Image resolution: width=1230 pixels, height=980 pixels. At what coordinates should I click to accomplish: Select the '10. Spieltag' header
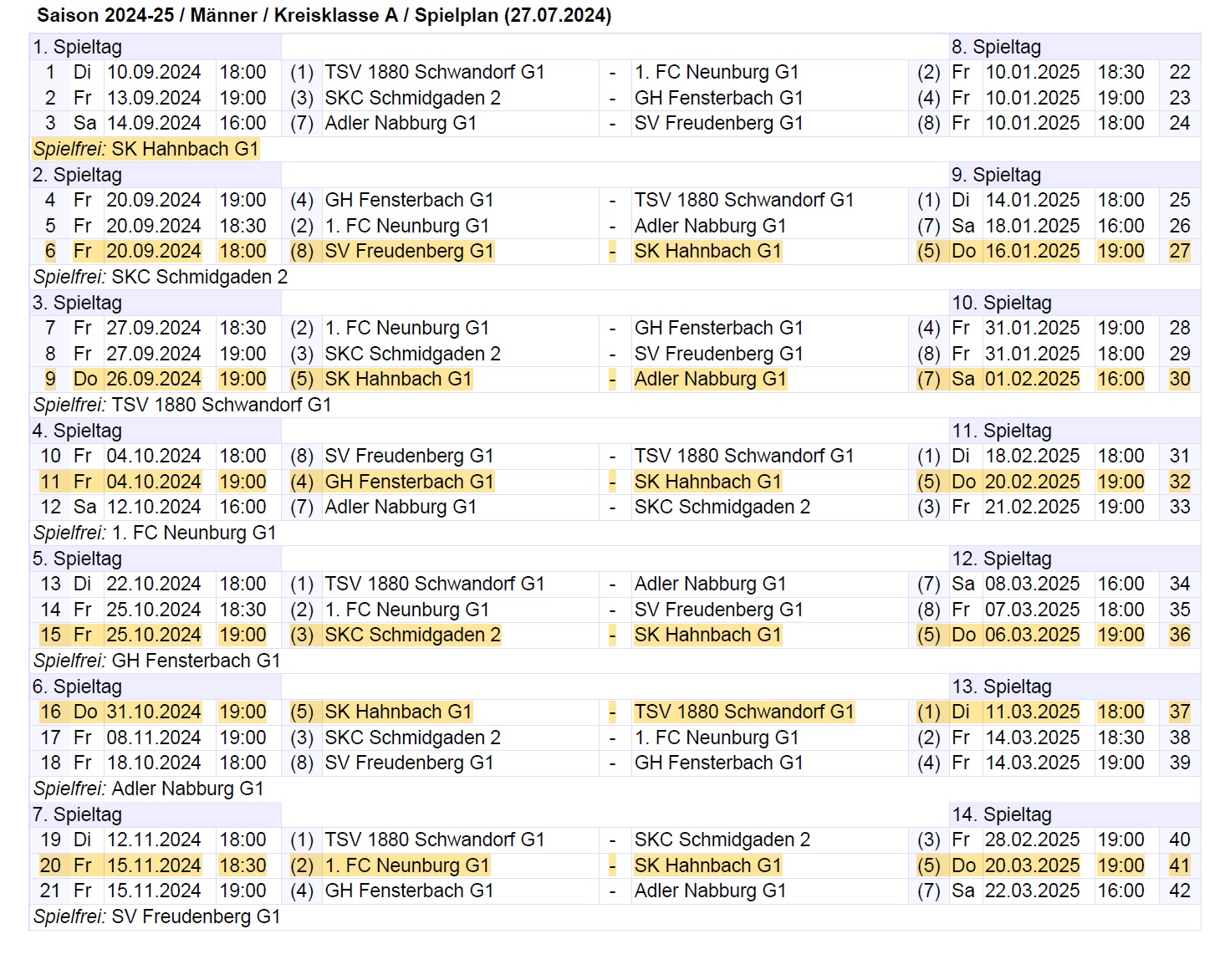point(1002,303)
